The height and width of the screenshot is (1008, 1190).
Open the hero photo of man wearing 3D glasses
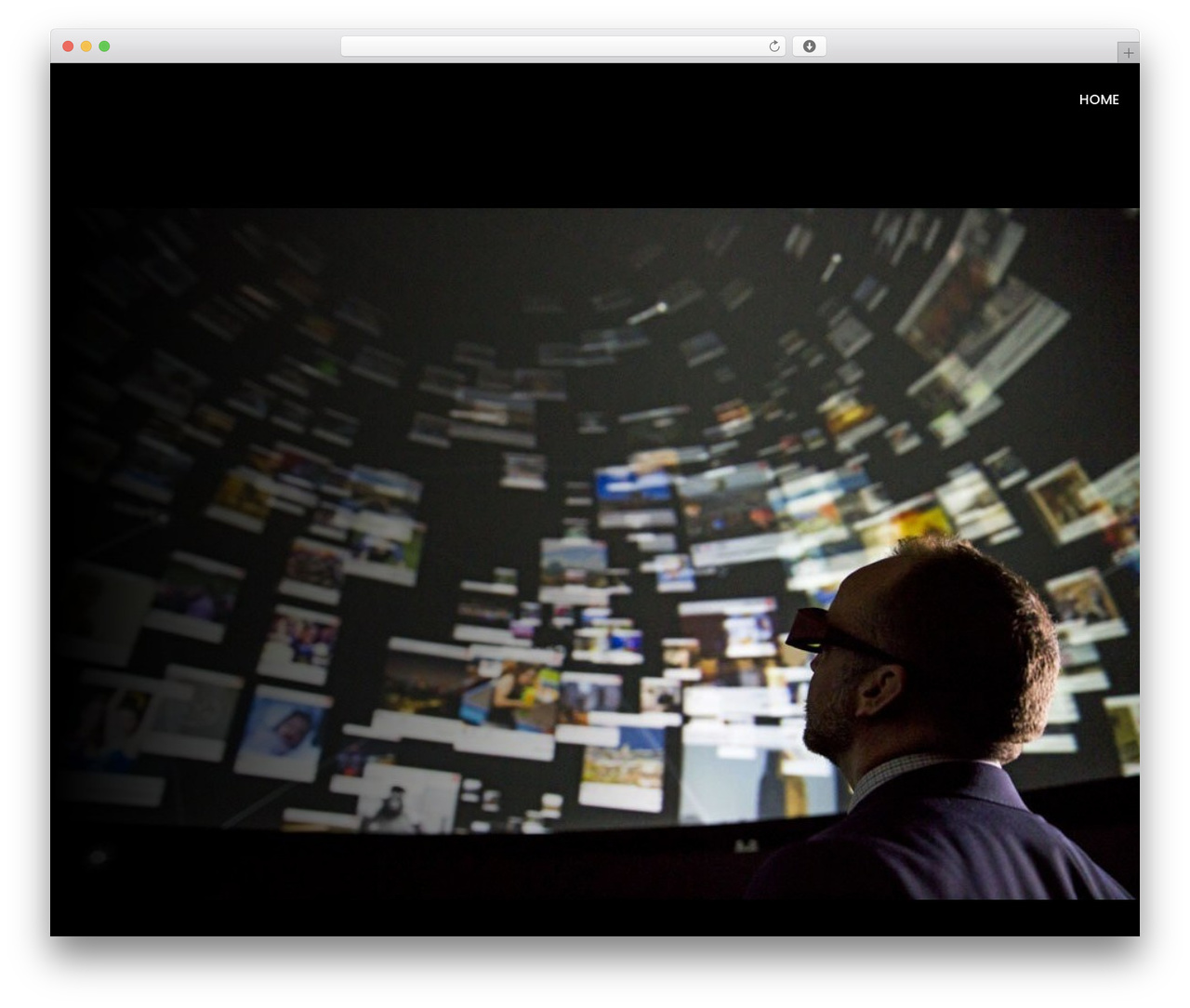595,554
